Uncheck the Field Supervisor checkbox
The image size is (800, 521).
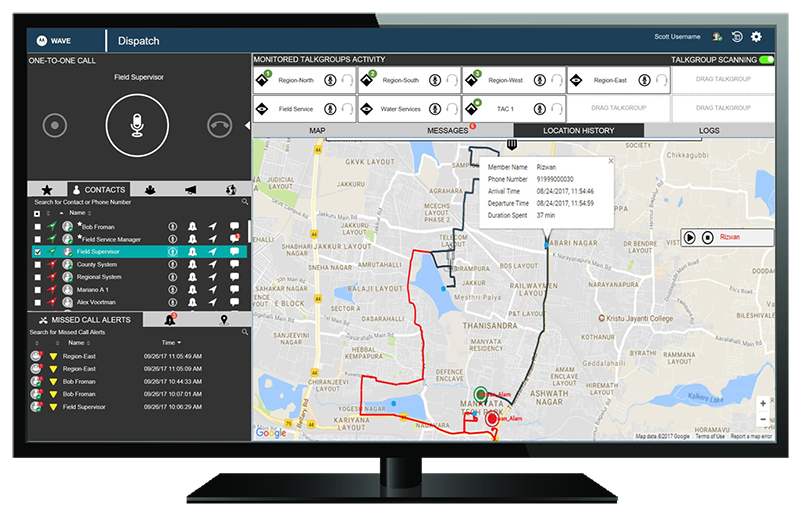pos(38,252)
